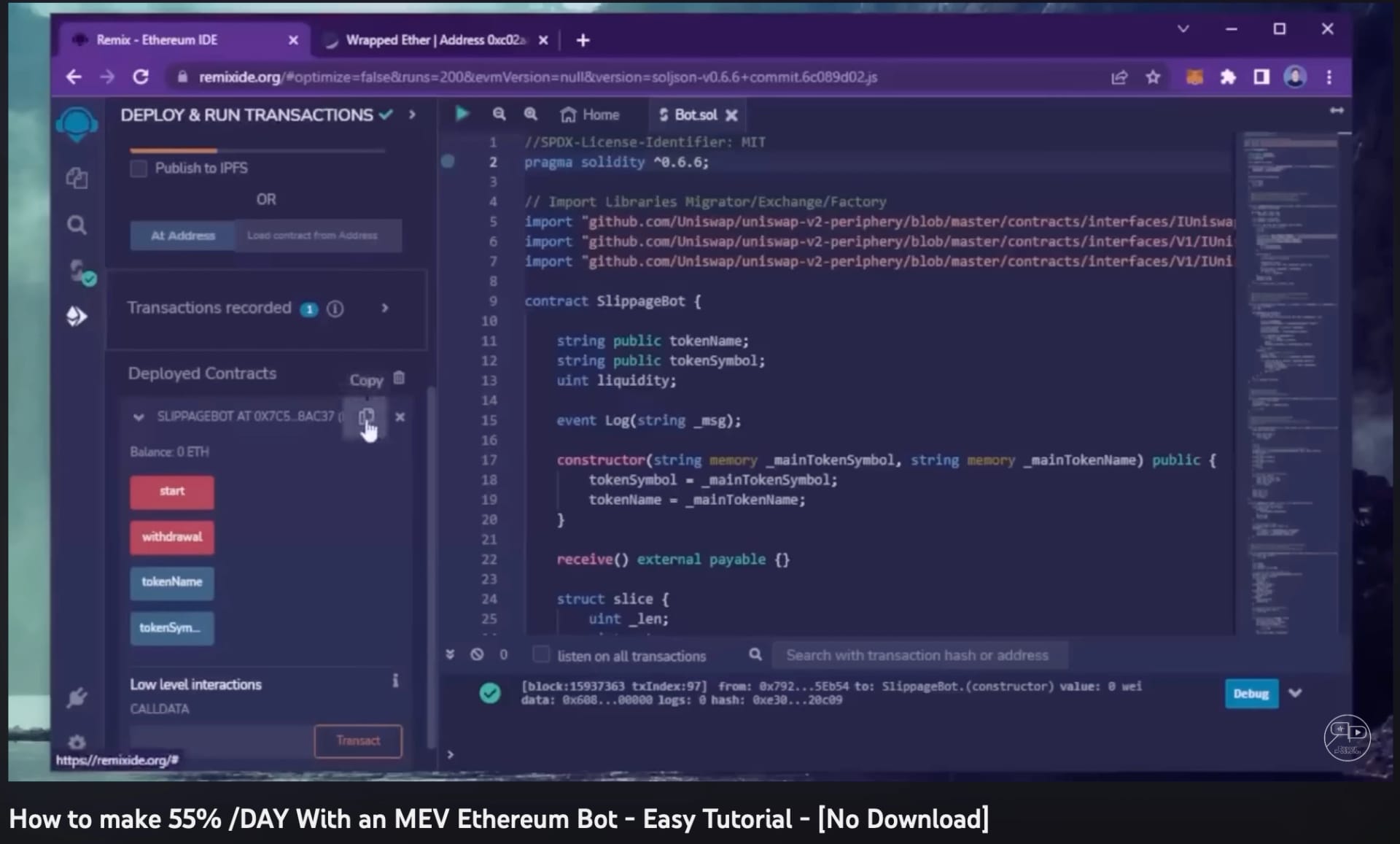1400x844 pixels.
Task: Enable Publish to IPFS checkbox
Action: click(139, 169)
